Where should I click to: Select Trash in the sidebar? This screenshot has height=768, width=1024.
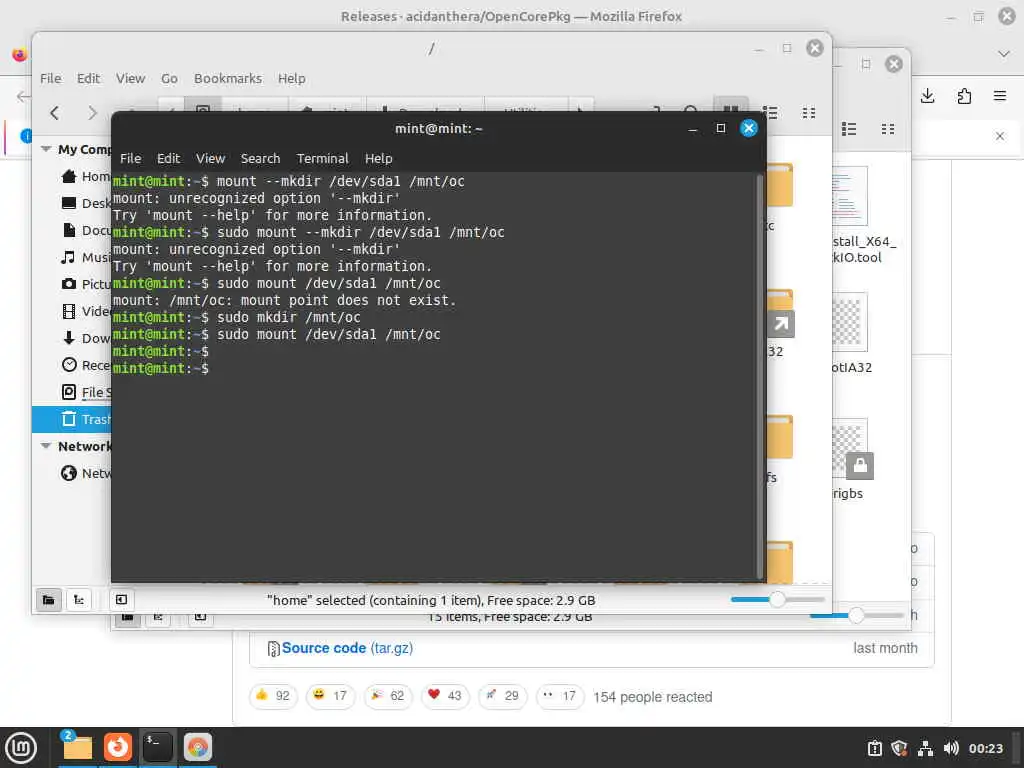coord(72,419)
